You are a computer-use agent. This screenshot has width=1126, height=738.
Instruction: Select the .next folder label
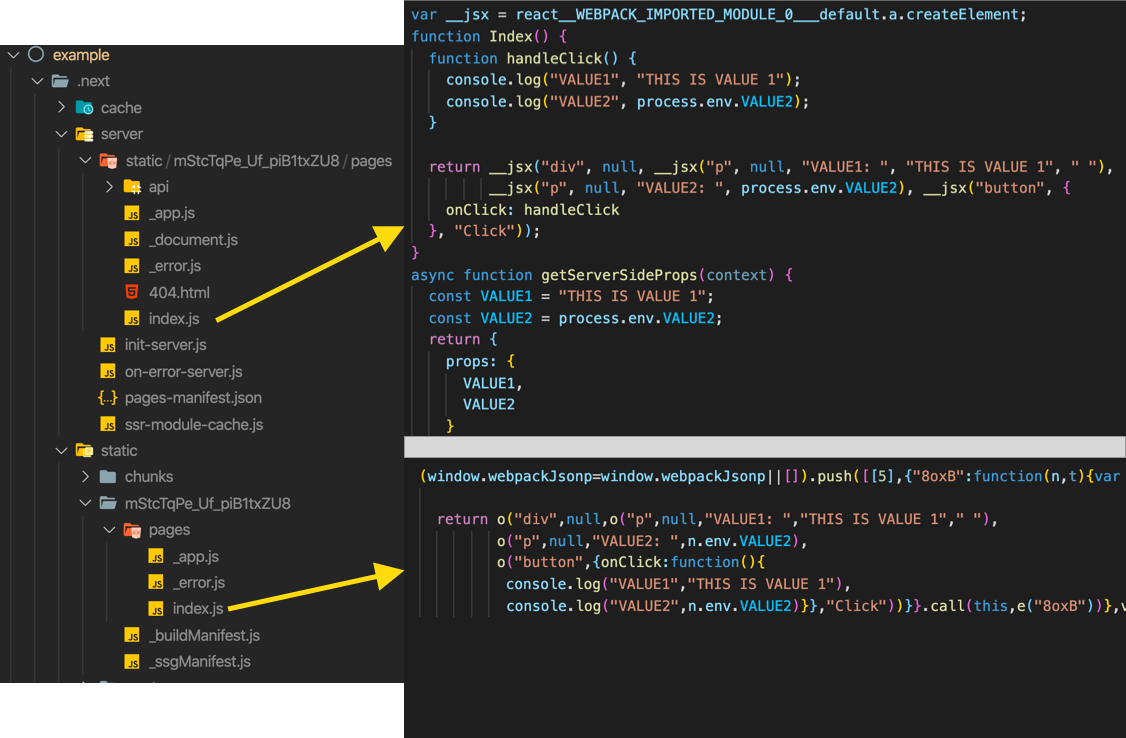pyautogui.click(x=93, y=81)
